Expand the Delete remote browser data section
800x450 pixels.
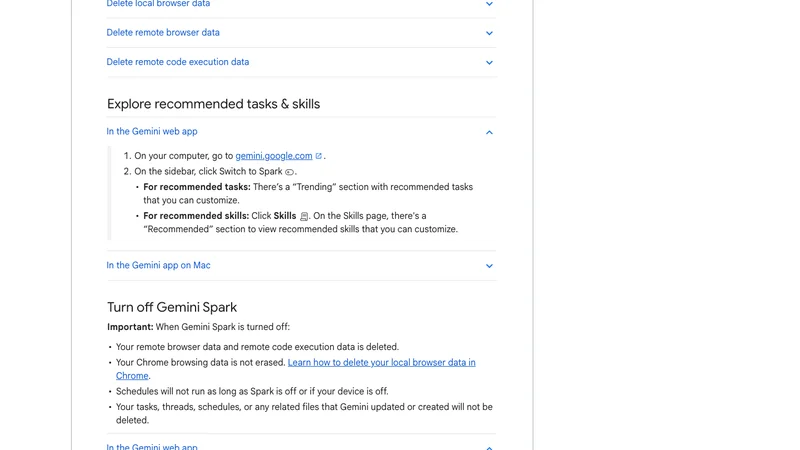click(301, 33)
